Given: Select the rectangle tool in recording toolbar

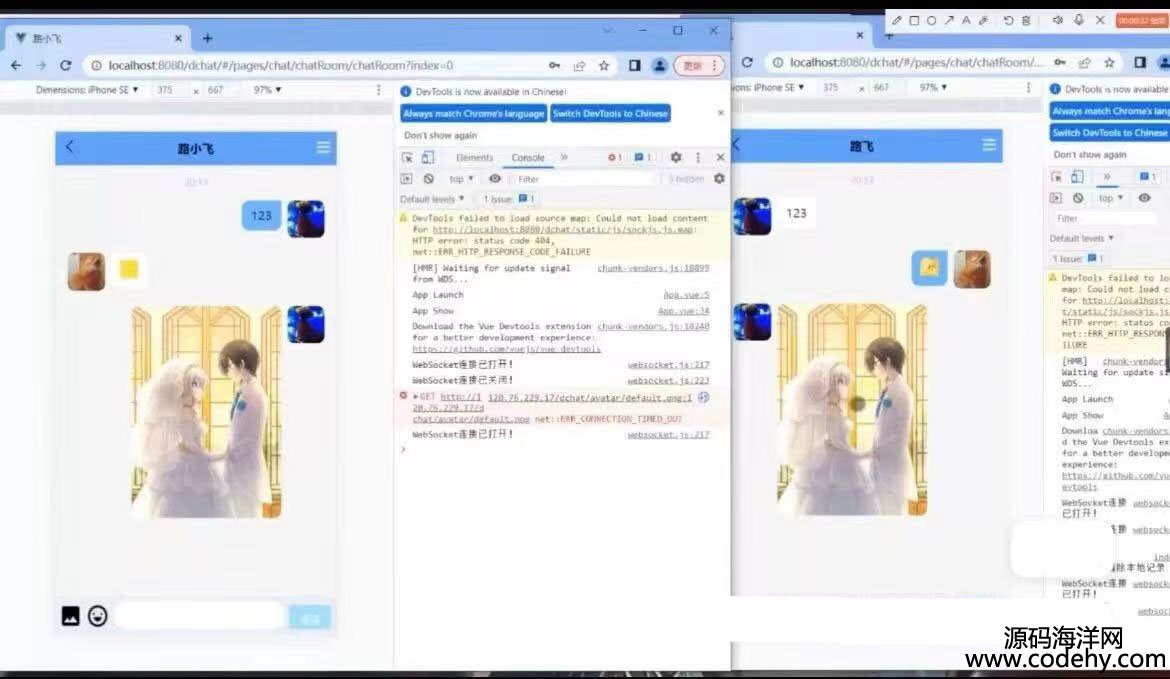Looking at the screenshot, I should coord(914,20).
